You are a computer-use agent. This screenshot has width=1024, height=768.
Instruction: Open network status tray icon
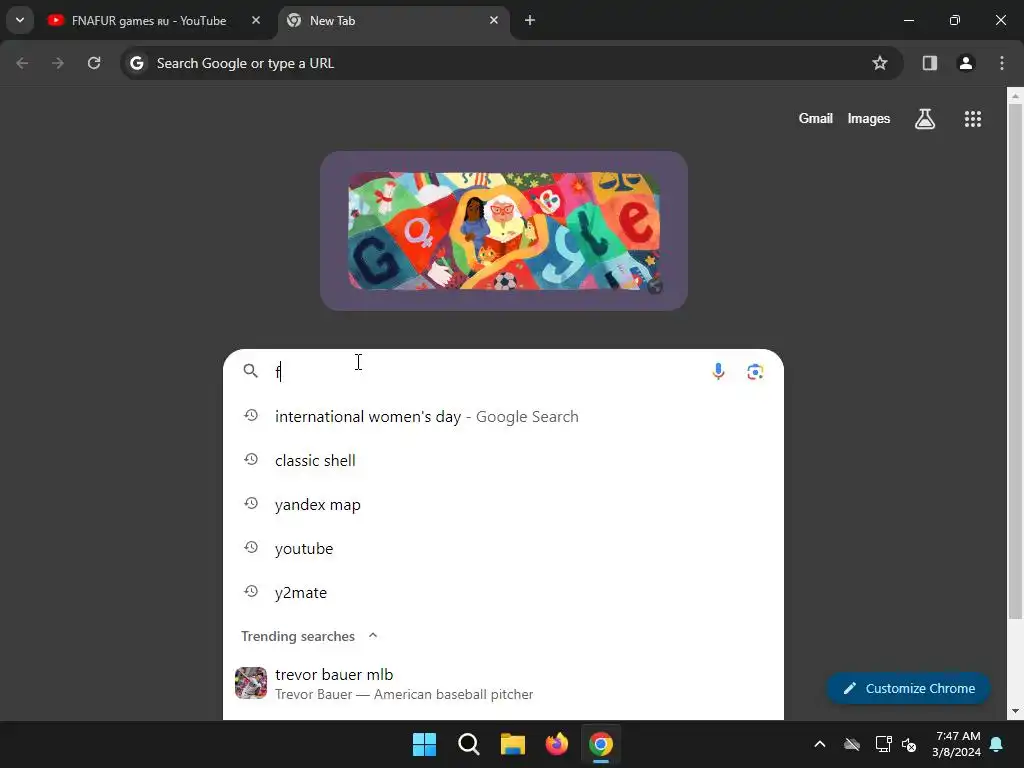[x=883, y=744]
